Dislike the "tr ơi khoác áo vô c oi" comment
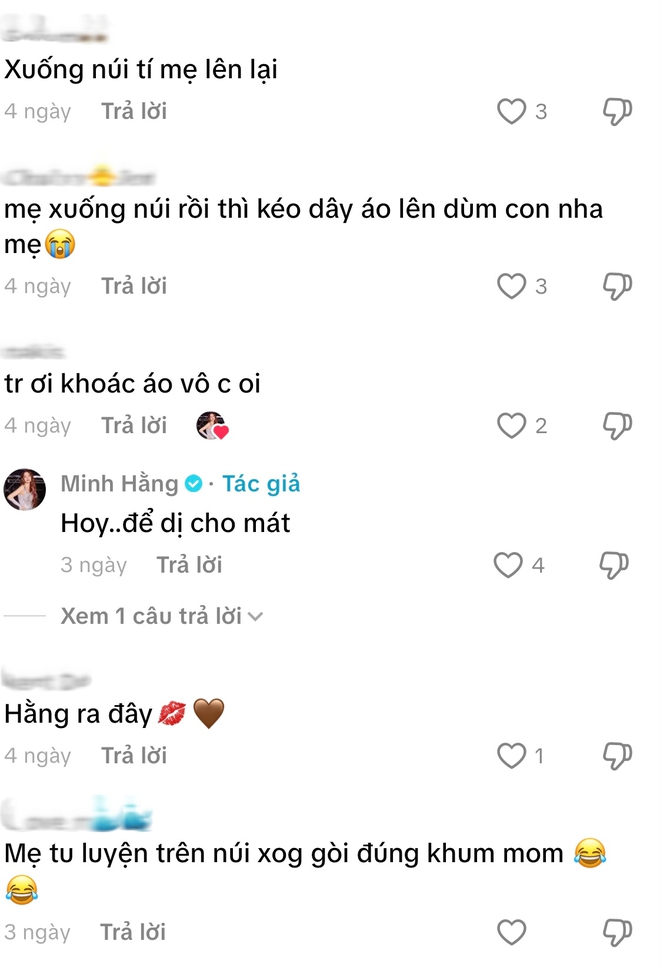This screenshot has height=964, width=660. coord(617,425)
